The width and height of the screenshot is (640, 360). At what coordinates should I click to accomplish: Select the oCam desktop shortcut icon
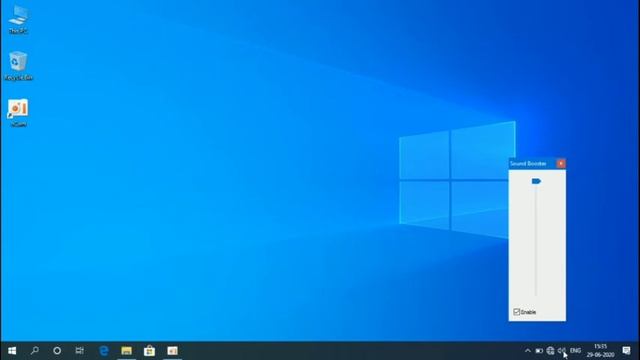[x=18, y=112]
